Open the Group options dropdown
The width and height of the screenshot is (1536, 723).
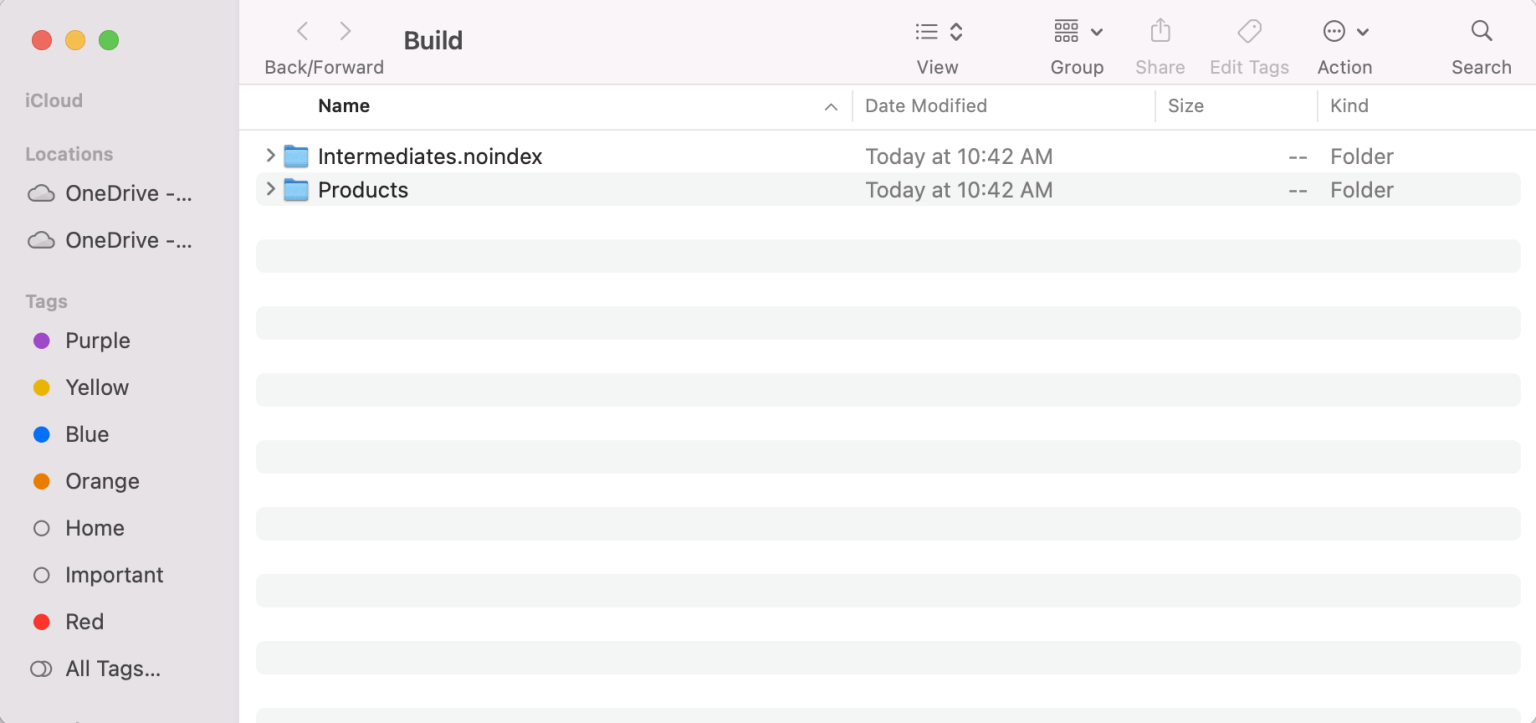pyautogui.click(x=1077, y=32)
